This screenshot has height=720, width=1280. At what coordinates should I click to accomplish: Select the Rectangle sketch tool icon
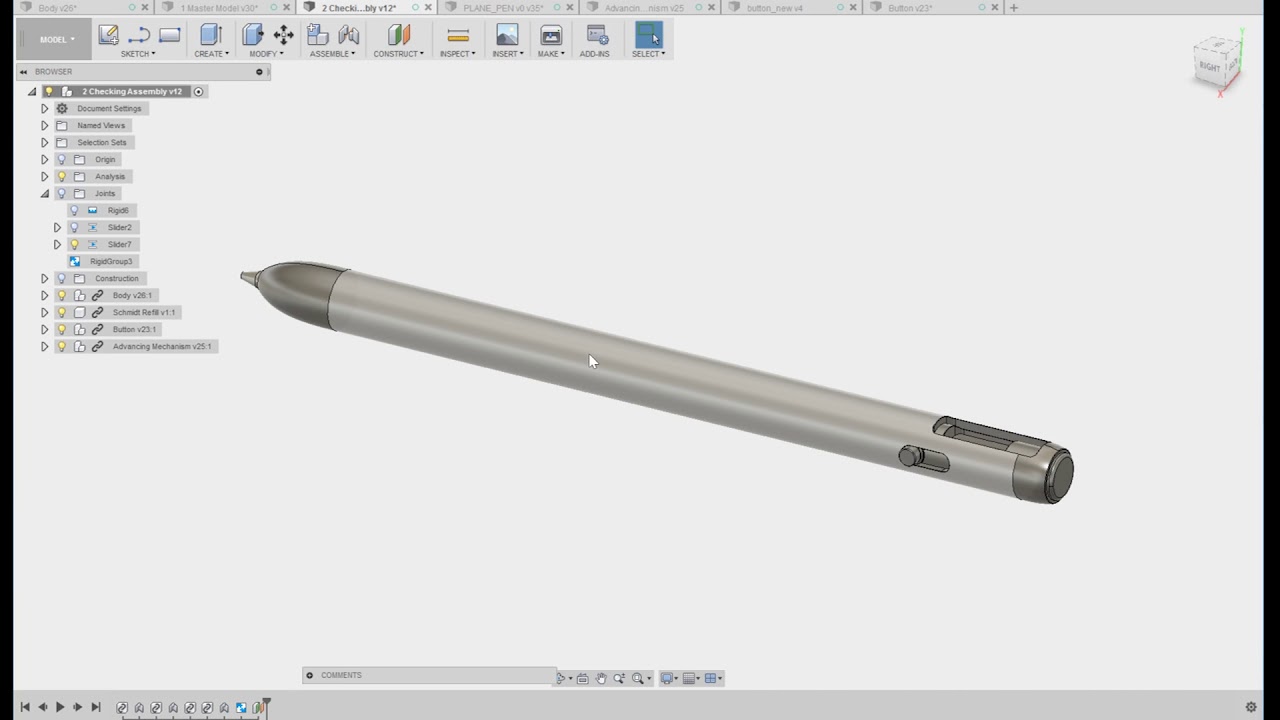[170, 35]
